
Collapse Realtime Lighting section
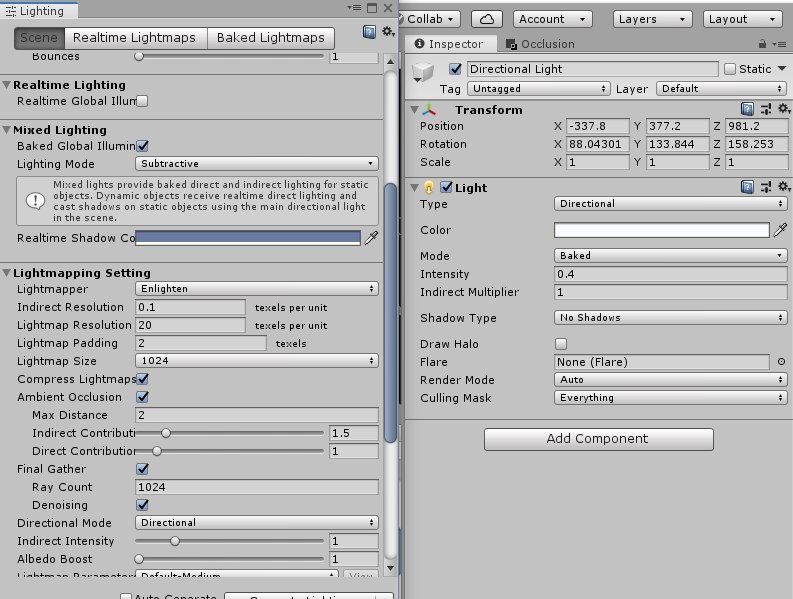[7, 85]
